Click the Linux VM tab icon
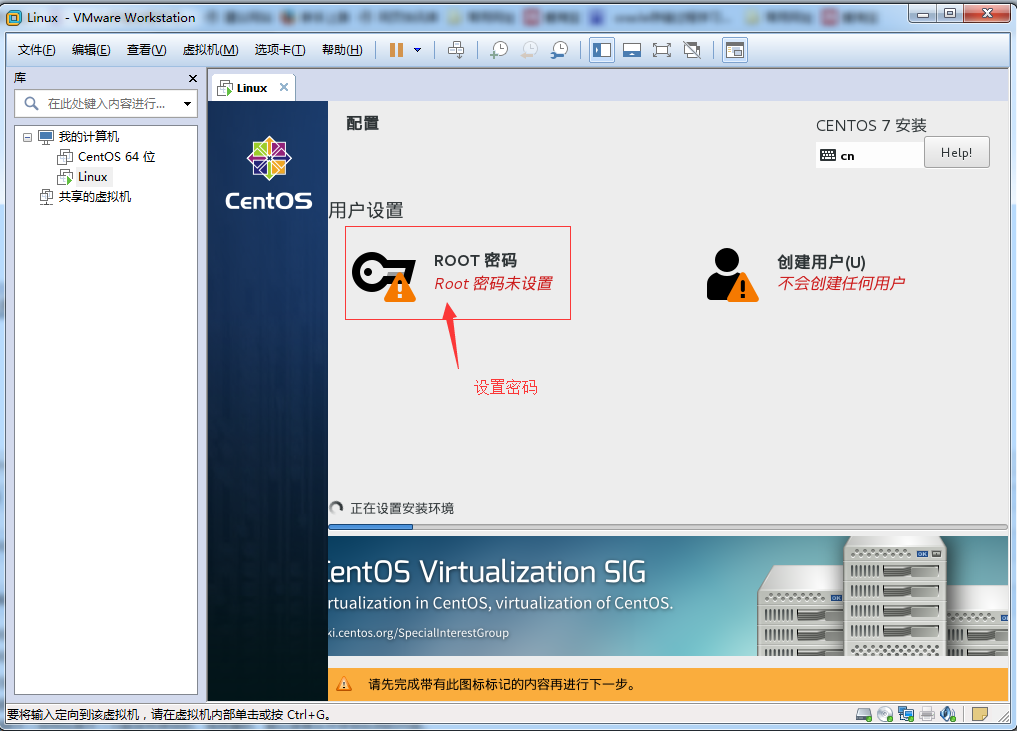 point(224,88)
